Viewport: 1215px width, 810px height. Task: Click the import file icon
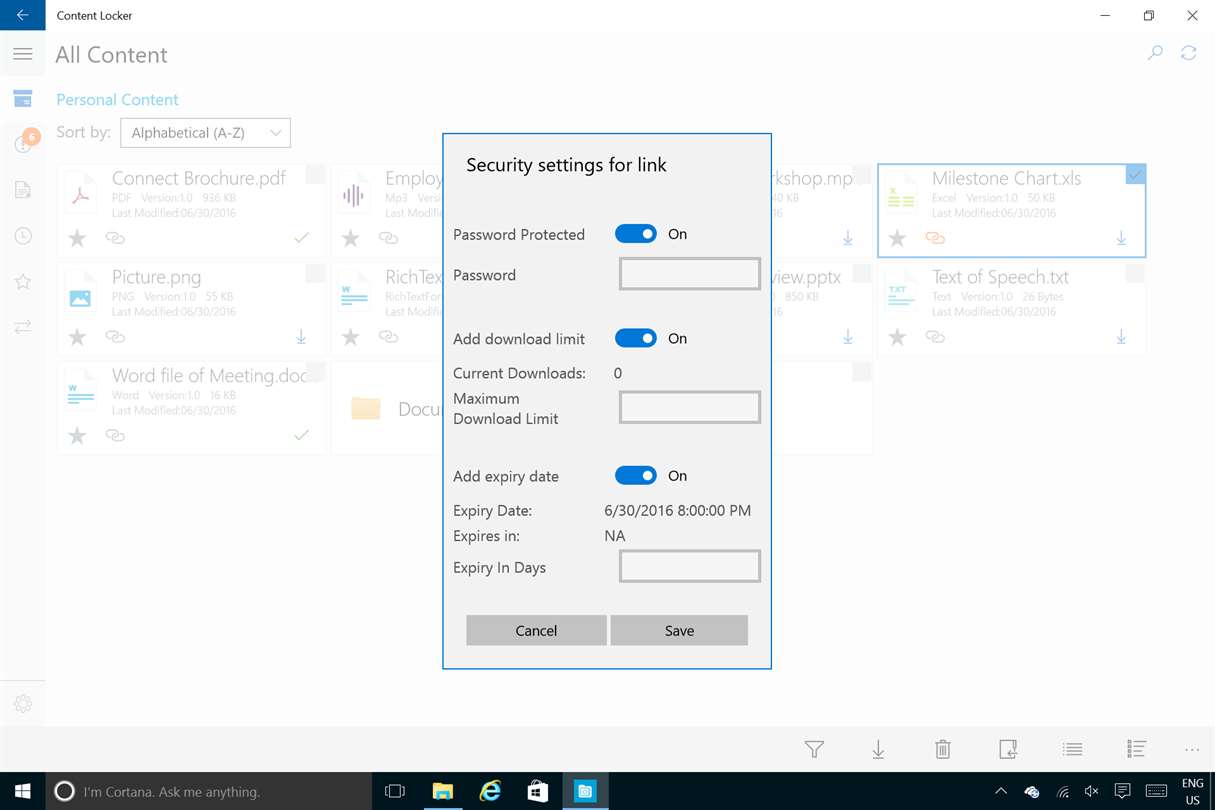coord(1008,749)
